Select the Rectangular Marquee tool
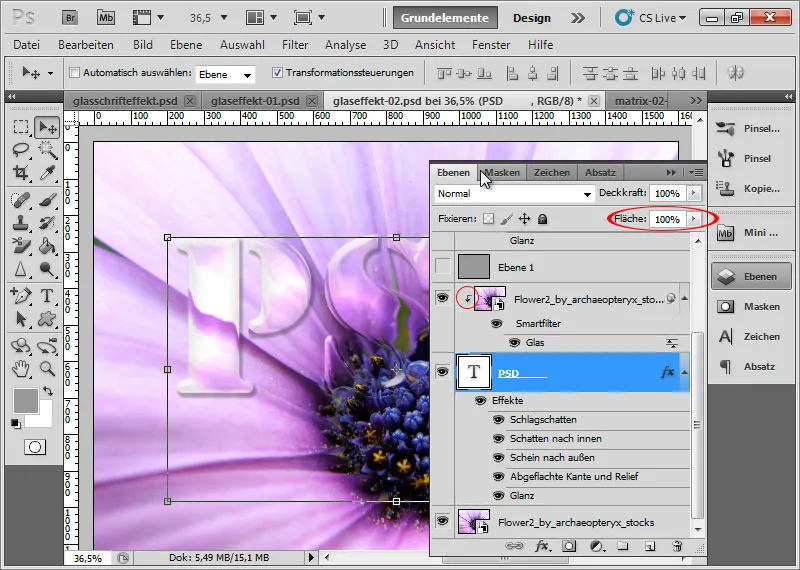 [20, 127]
